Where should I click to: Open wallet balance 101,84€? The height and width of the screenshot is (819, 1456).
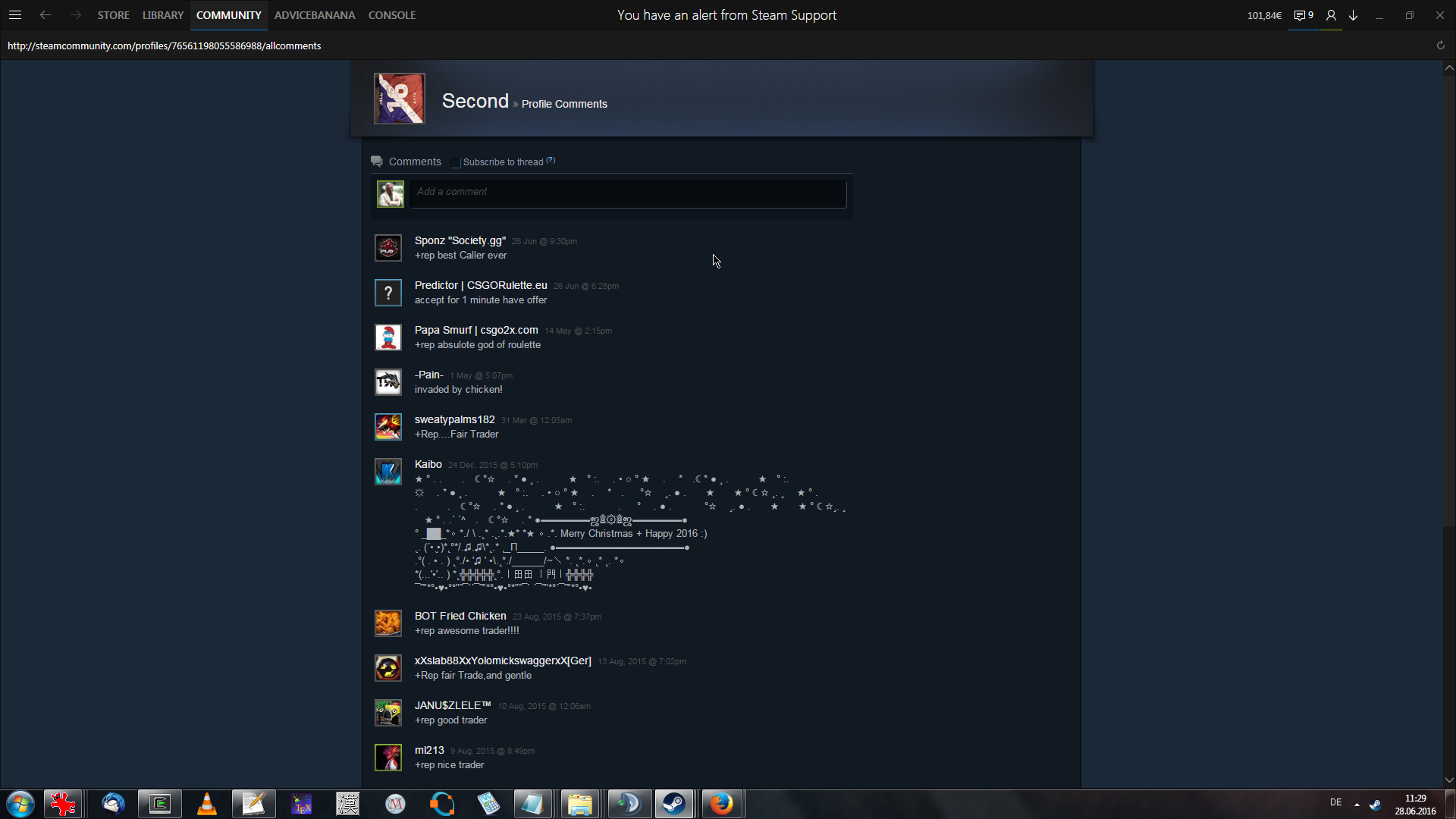(x=1264, y=15)
